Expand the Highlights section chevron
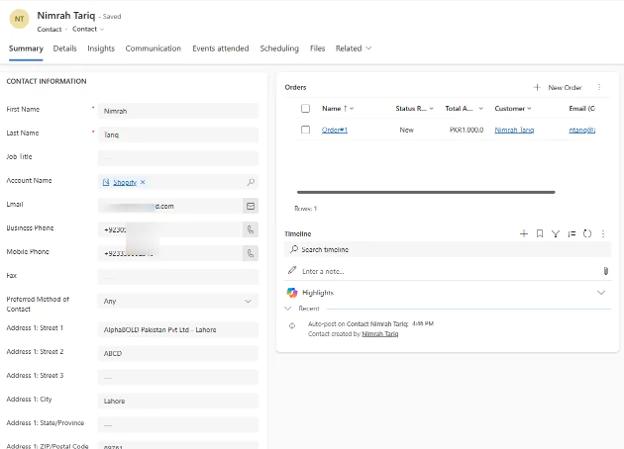Screen dimensions: 624x449 tap(601, 293)
